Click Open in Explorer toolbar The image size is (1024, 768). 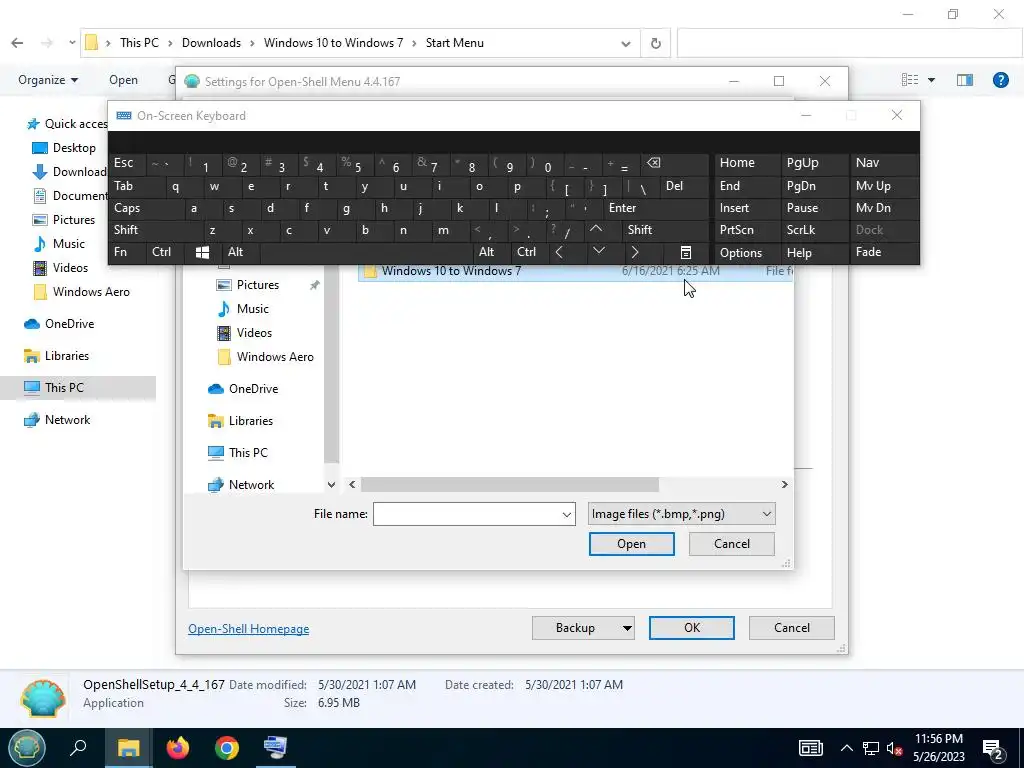point(123,80)
